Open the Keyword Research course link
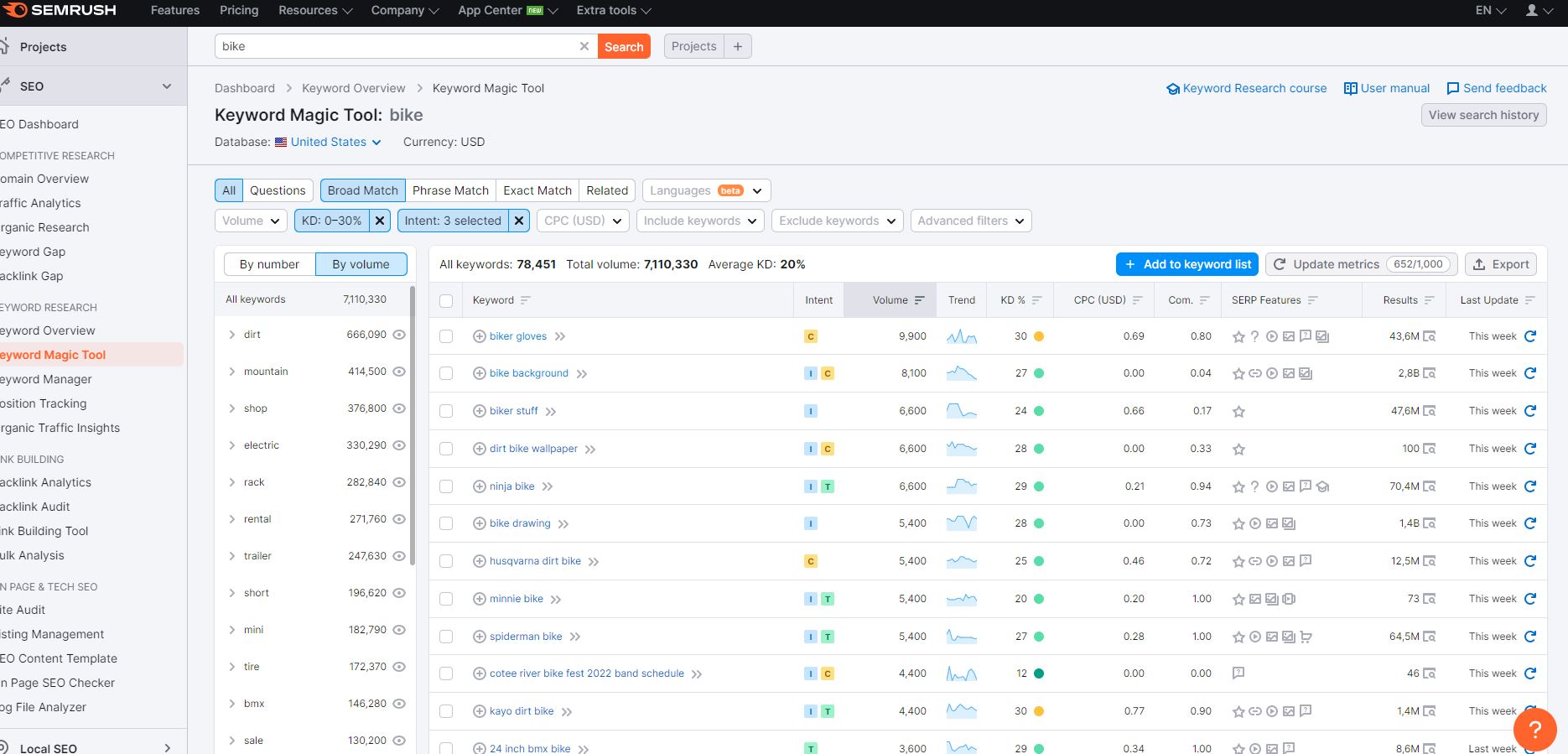 [1246, 88]
